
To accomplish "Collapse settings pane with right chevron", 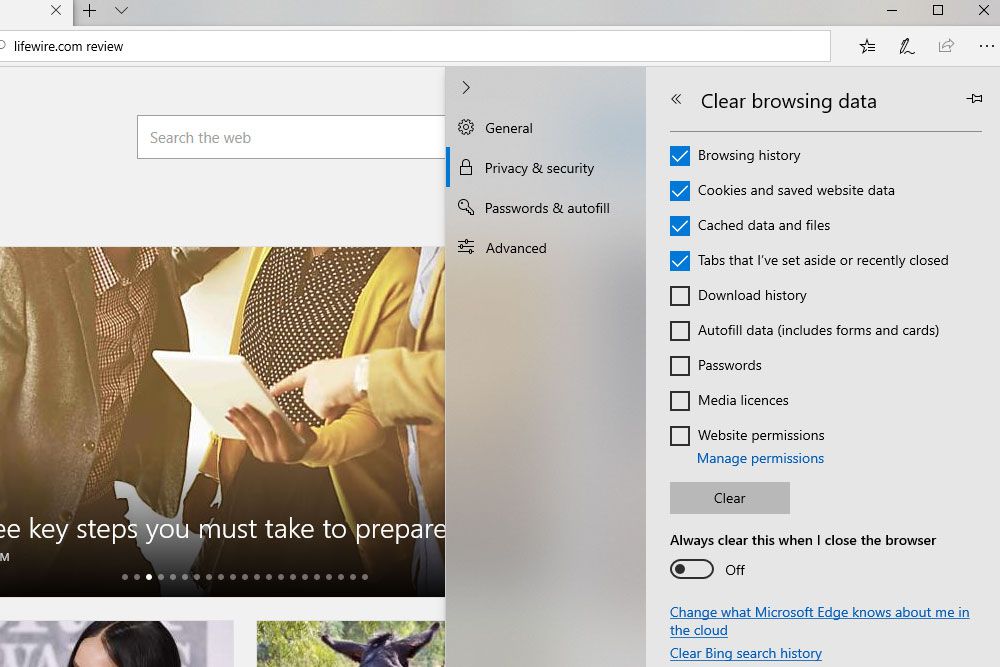I will 466,87.
